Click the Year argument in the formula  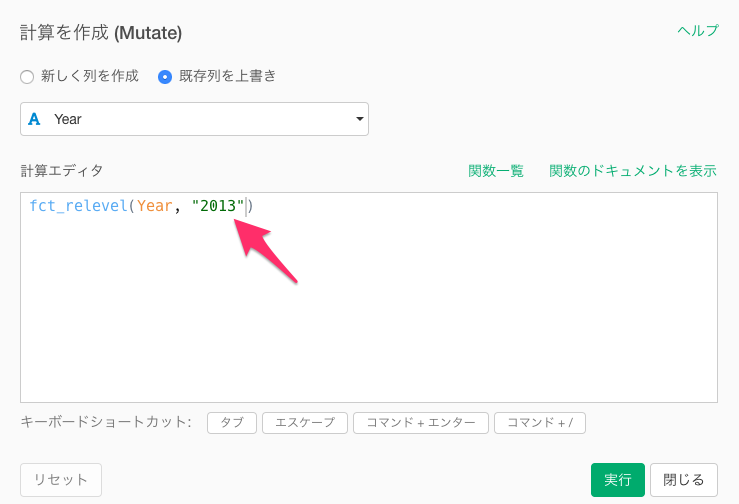pos(155,206)
